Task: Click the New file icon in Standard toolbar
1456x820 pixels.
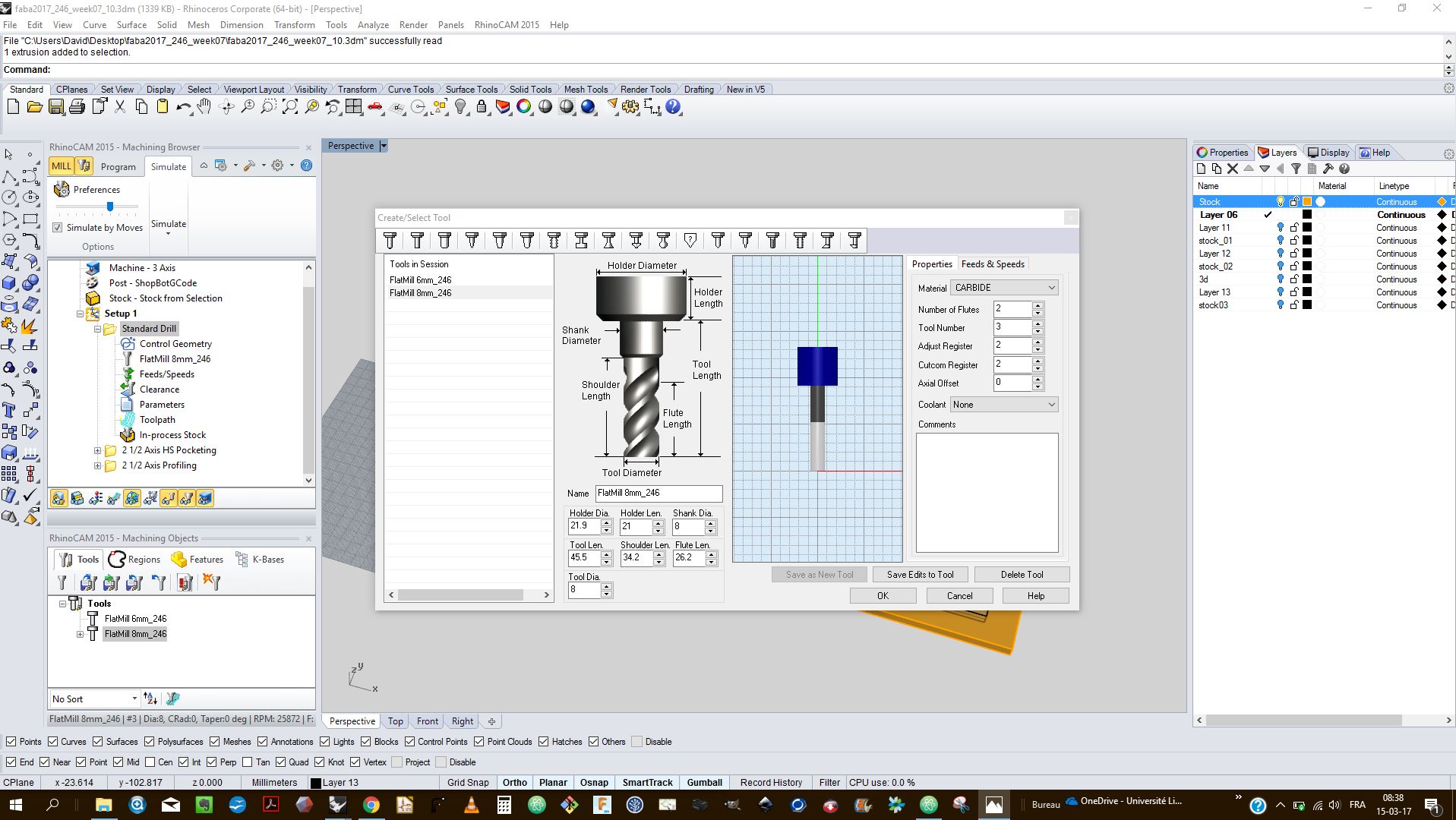Action: point(13,107)
